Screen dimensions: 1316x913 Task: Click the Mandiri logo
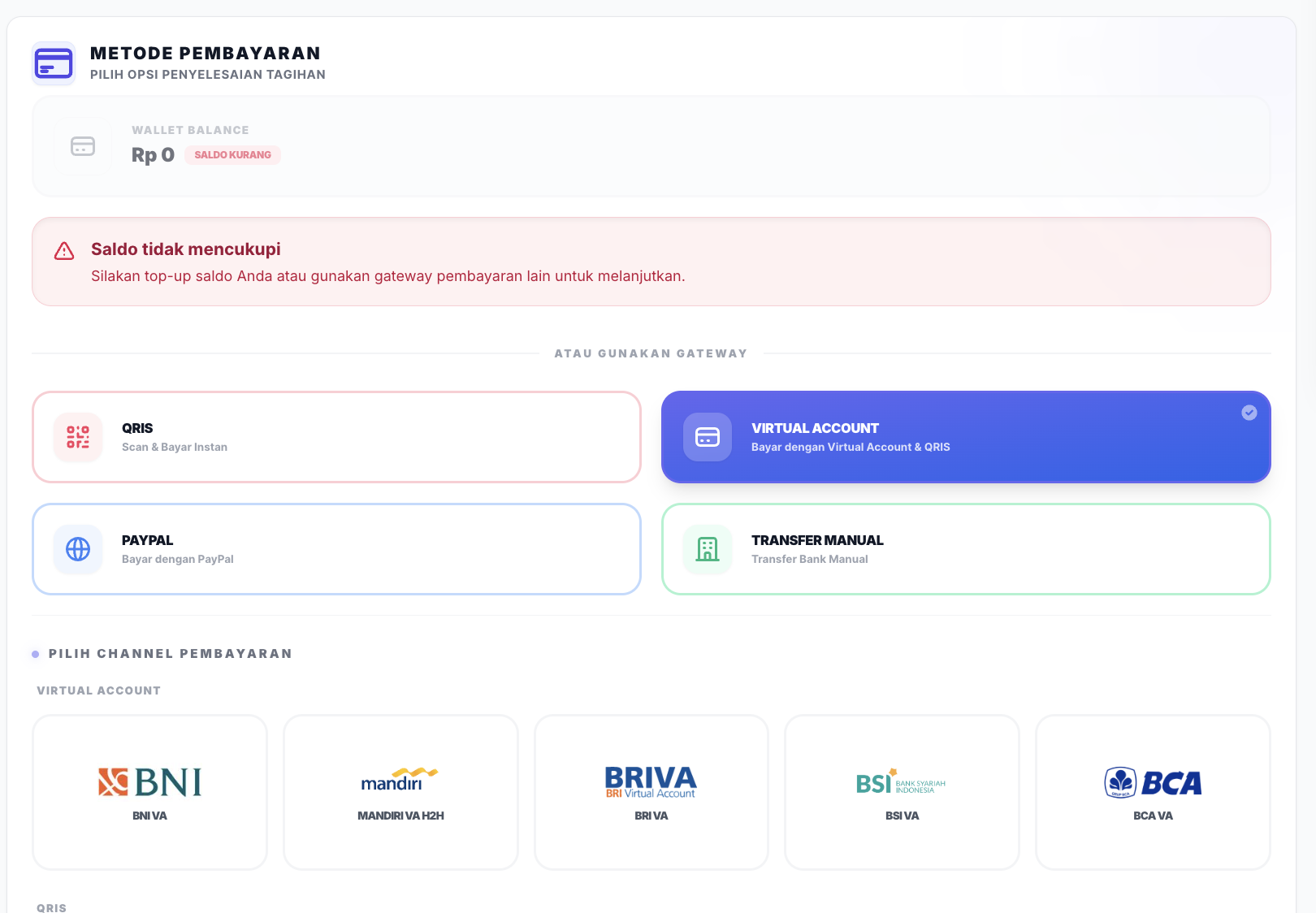coord(400,780)
